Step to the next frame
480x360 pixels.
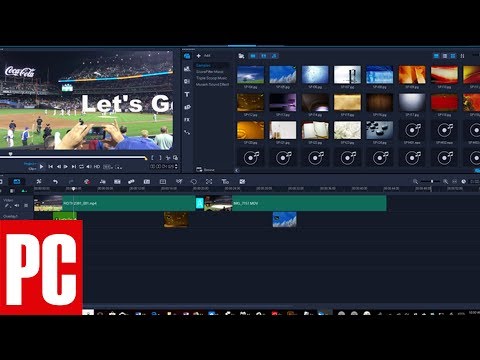pos(66,166)
